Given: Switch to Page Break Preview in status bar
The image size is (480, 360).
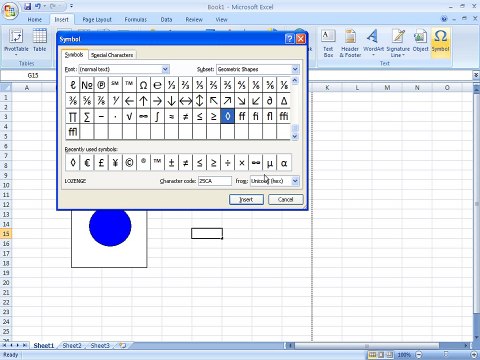Looking at the screenshot, I should 389,355.
